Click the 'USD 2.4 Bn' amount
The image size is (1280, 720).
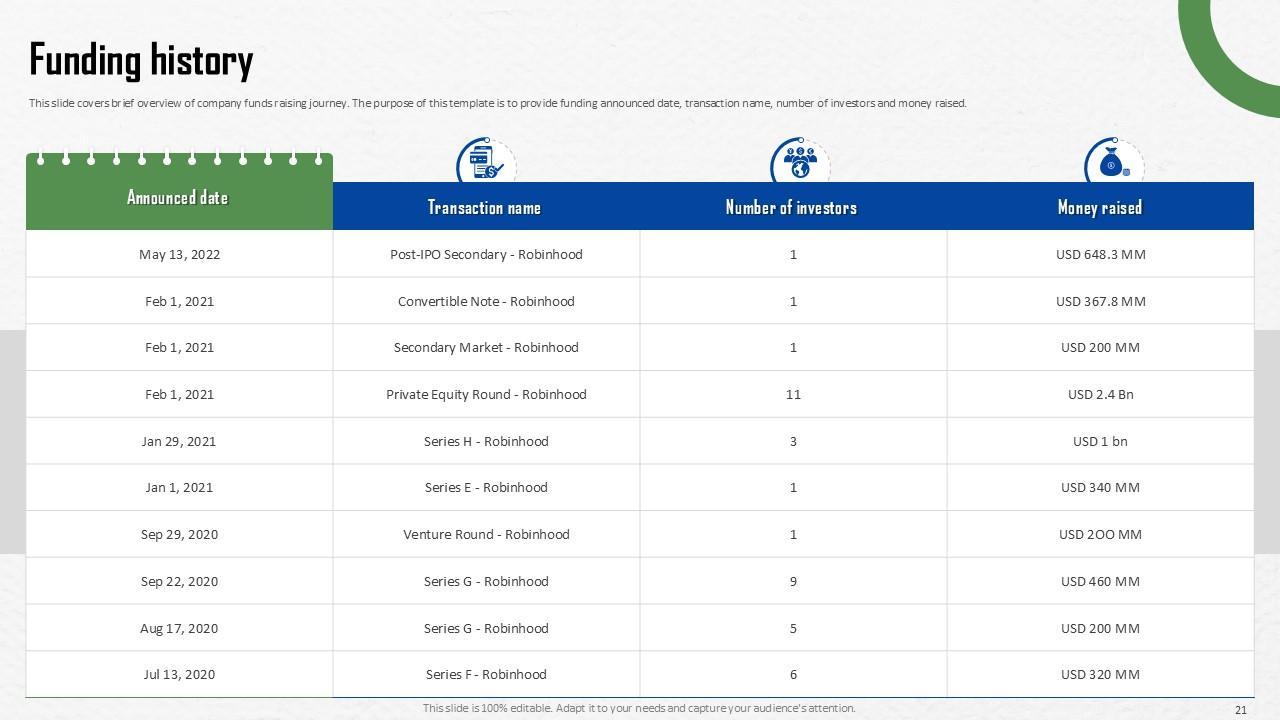pos(1100,394)
